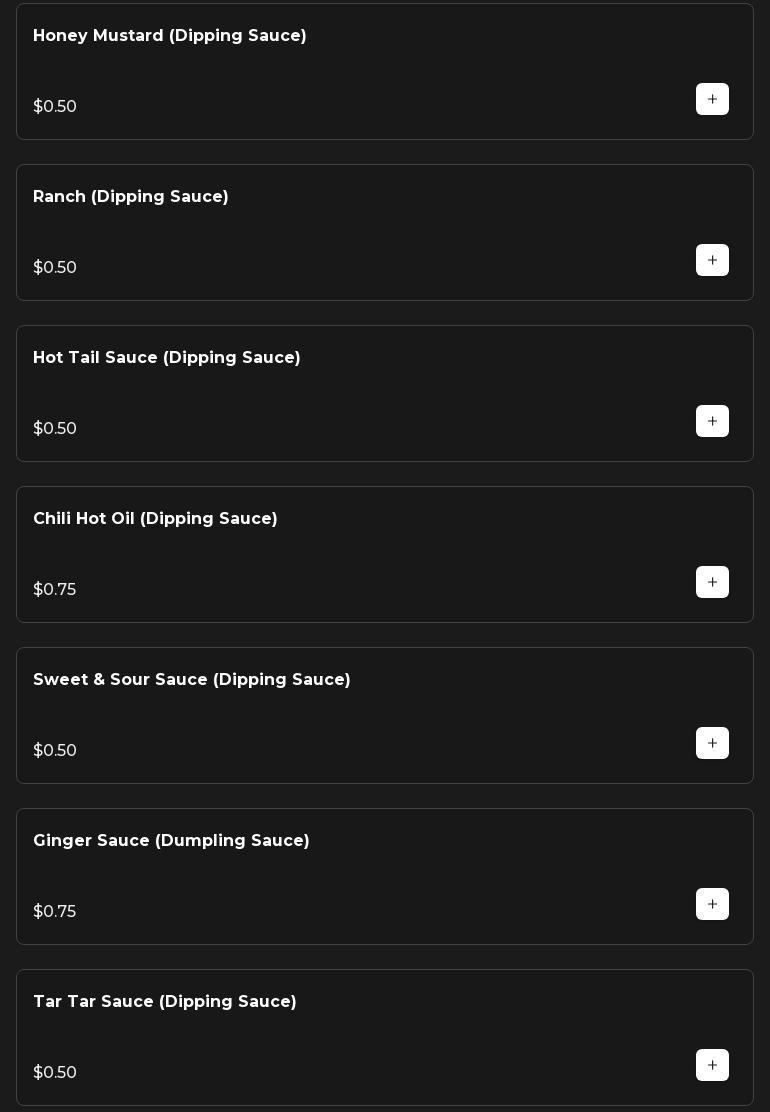Screen dimensions: 770x1112
Task: Add Ginger Sauce dumpling sauce
Action: tap(712, 904)
